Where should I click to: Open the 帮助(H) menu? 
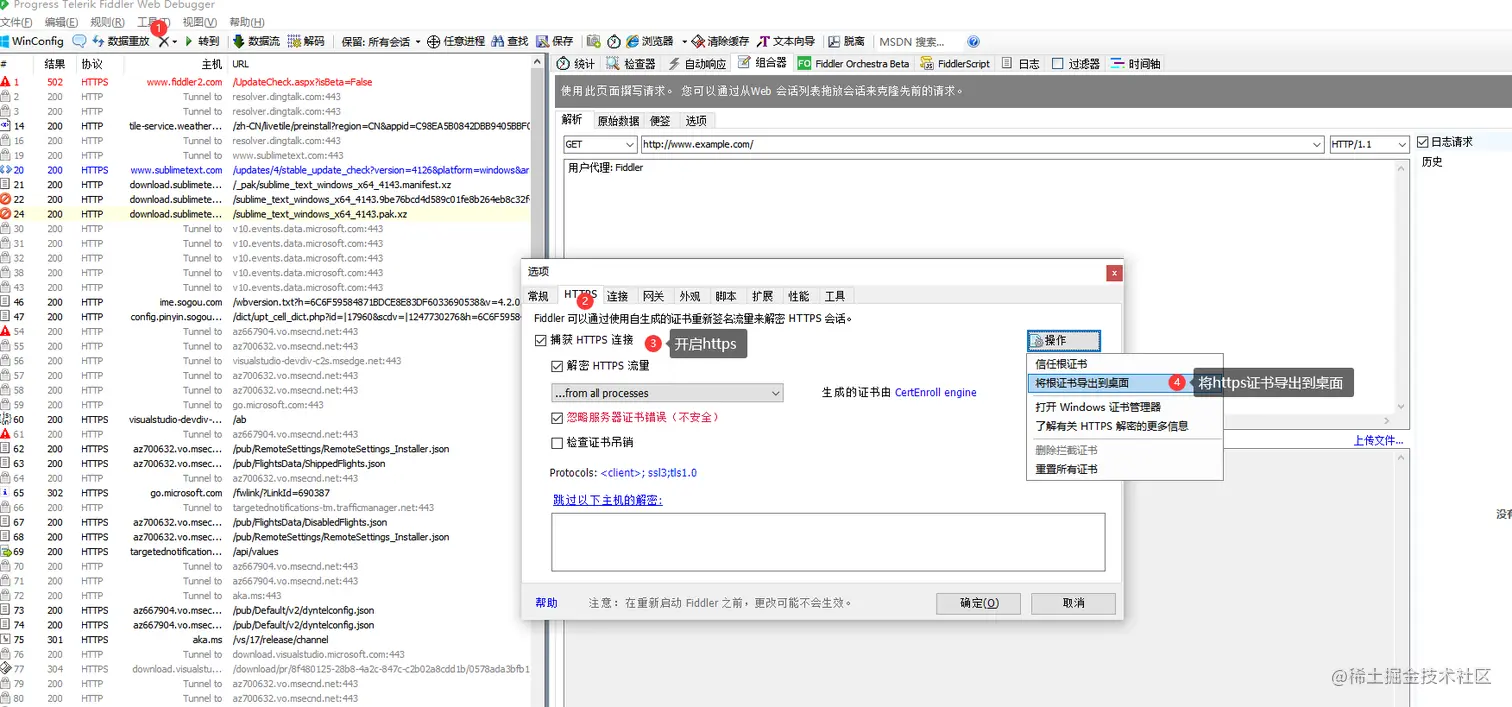click(247, 22)
